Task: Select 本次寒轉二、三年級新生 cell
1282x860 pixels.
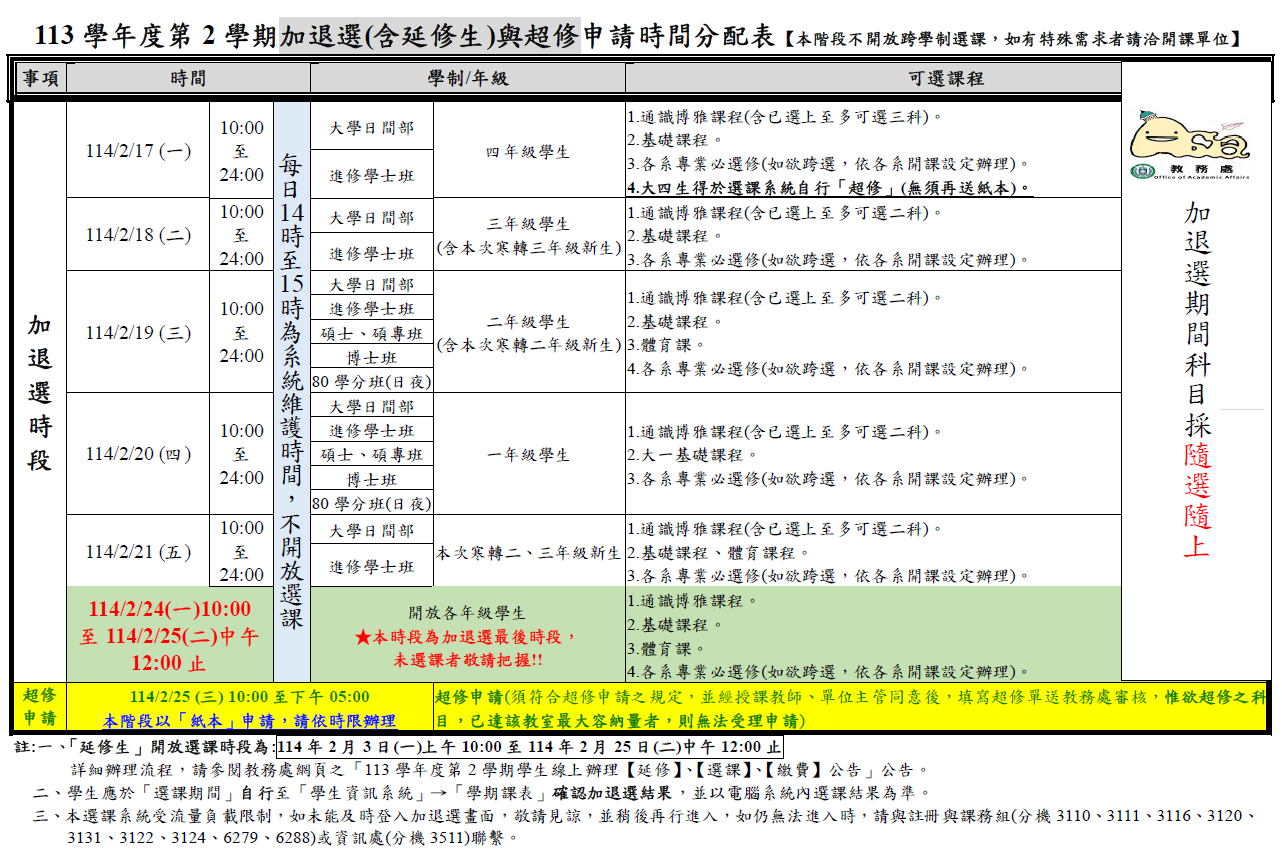Action: click(528, 552)
